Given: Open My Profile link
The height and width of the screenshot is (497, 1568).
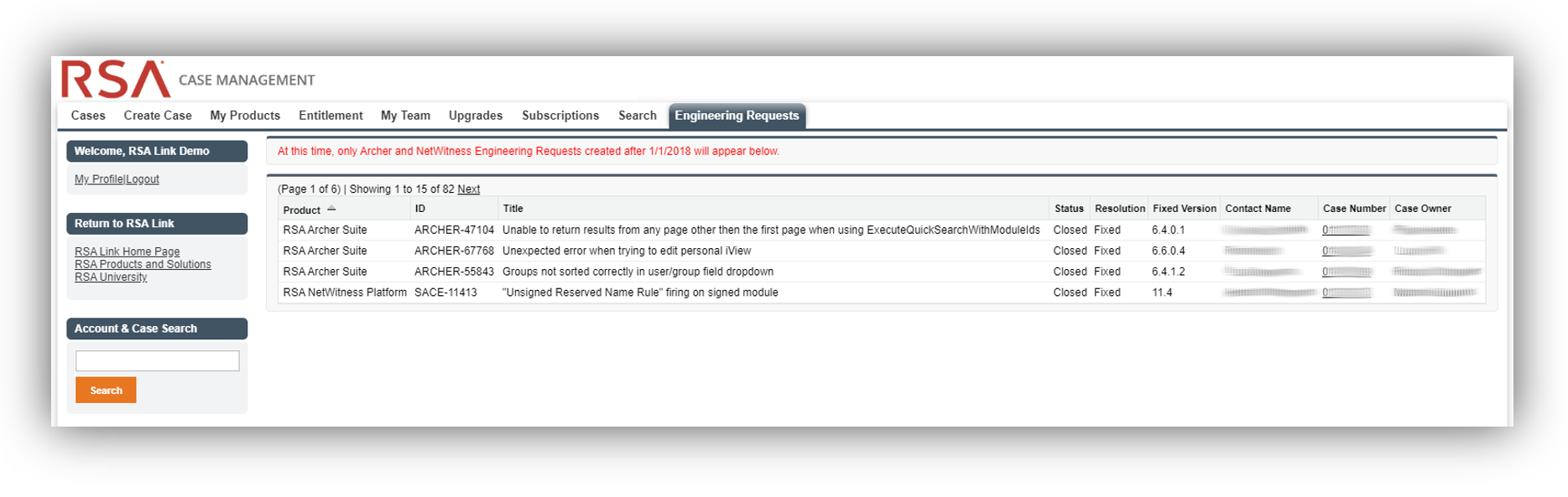Looking at the screenshot, I should [98, 179].
